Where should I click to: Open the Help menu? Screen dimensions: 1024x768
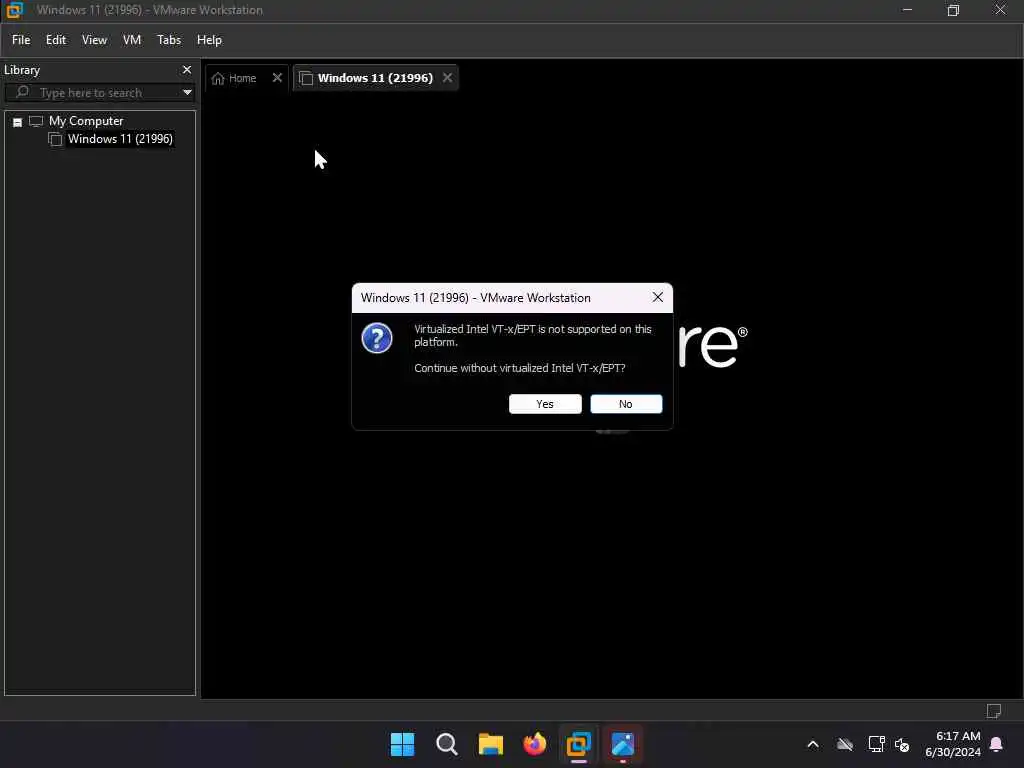(209, 40)
